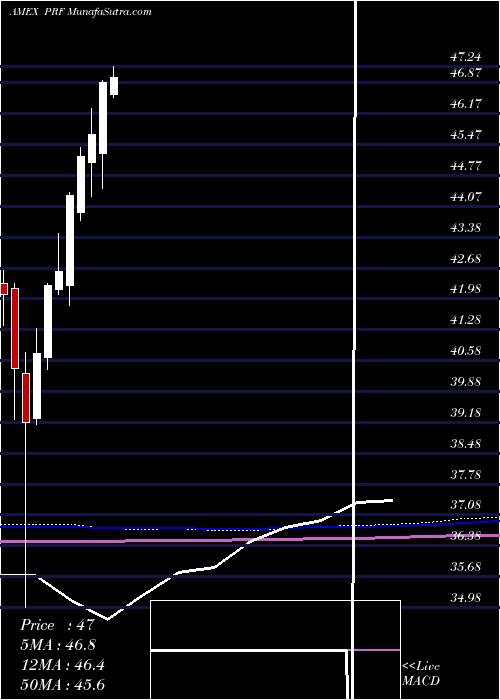This screenshot has width=500, height=700.
Task: Click the latest white candlestick near 46.87
Action: (x=114, y=86)
